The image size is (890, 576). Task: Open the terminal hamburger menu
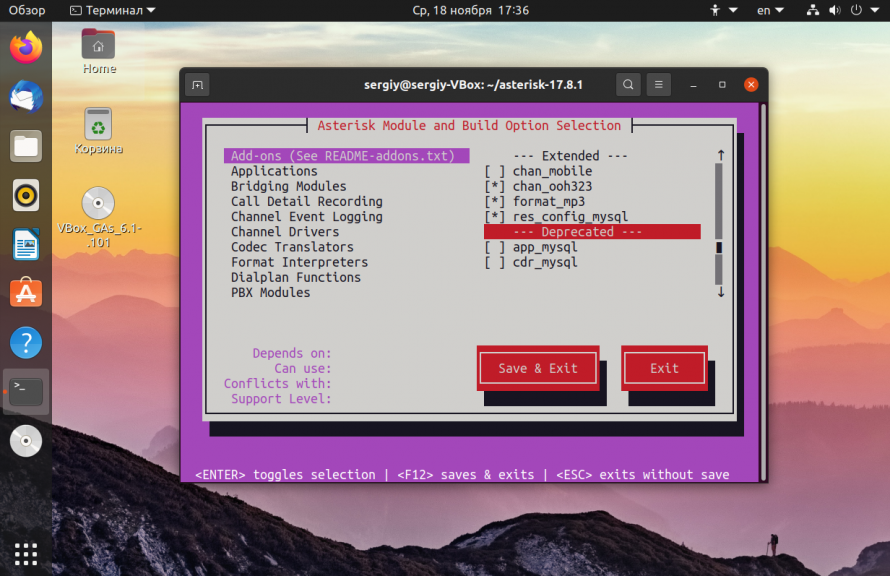658,85
